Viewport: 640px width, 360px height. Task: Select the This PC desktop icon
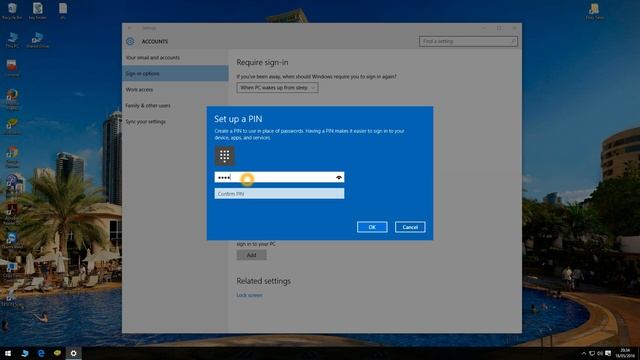tap(12, 40)
